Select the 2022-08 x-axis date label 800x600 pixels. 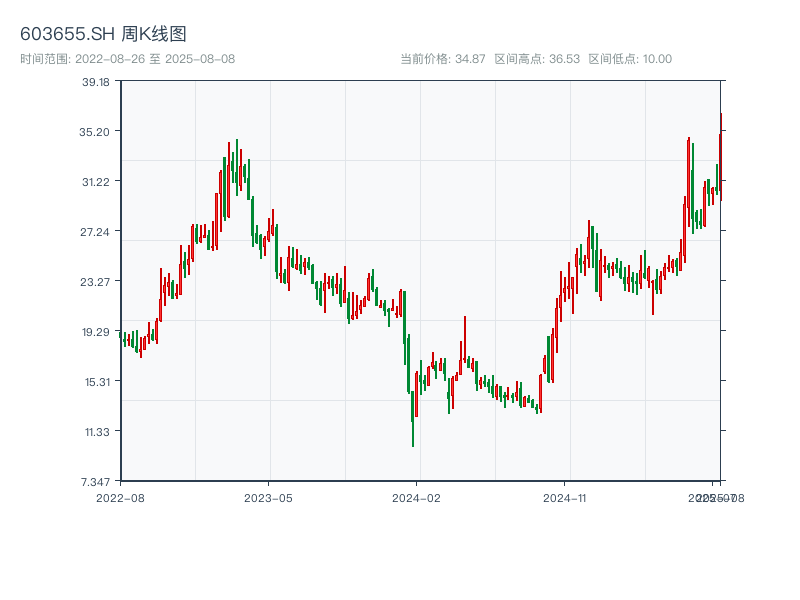120,497
